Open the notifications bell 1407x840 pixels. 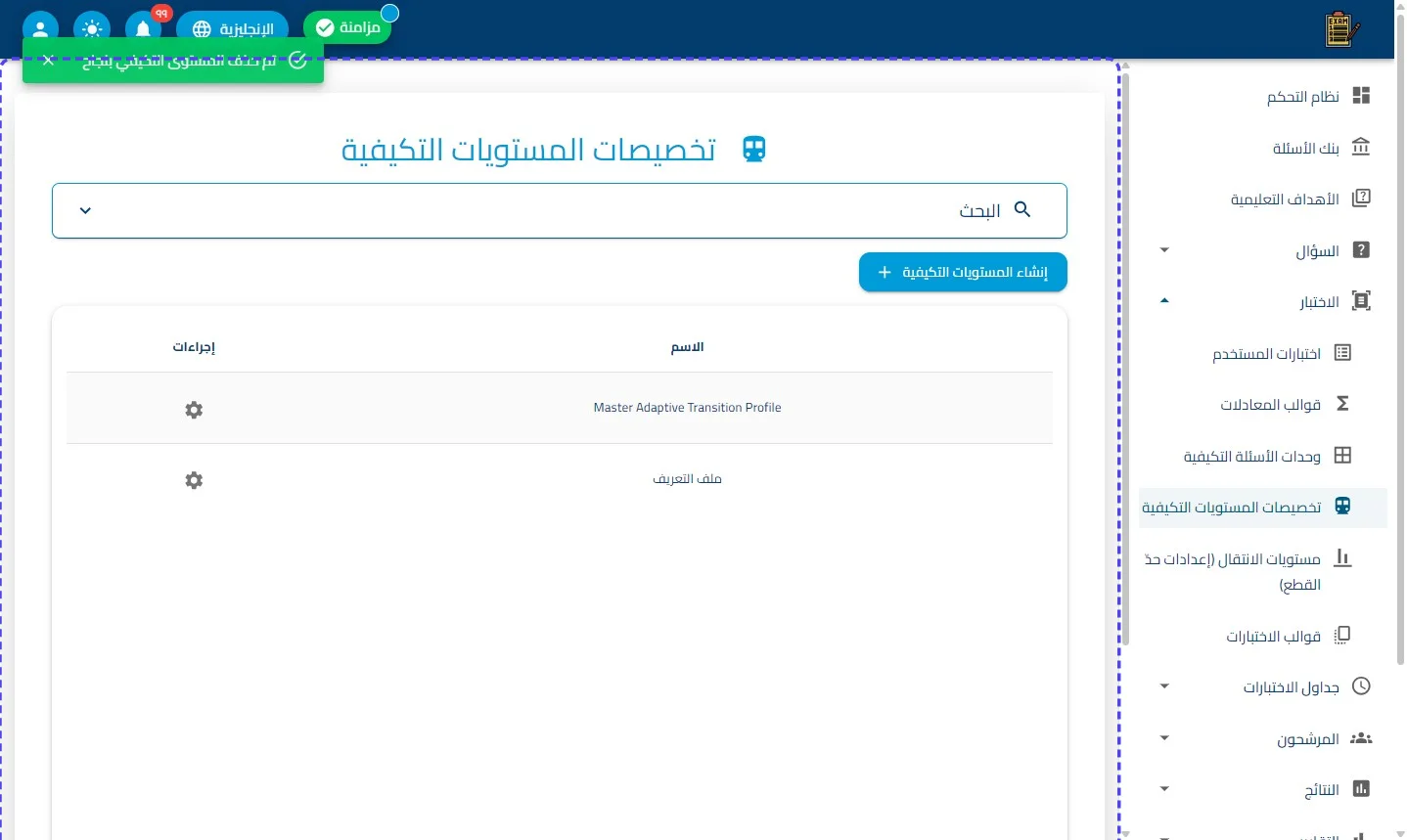coord(144,27)
